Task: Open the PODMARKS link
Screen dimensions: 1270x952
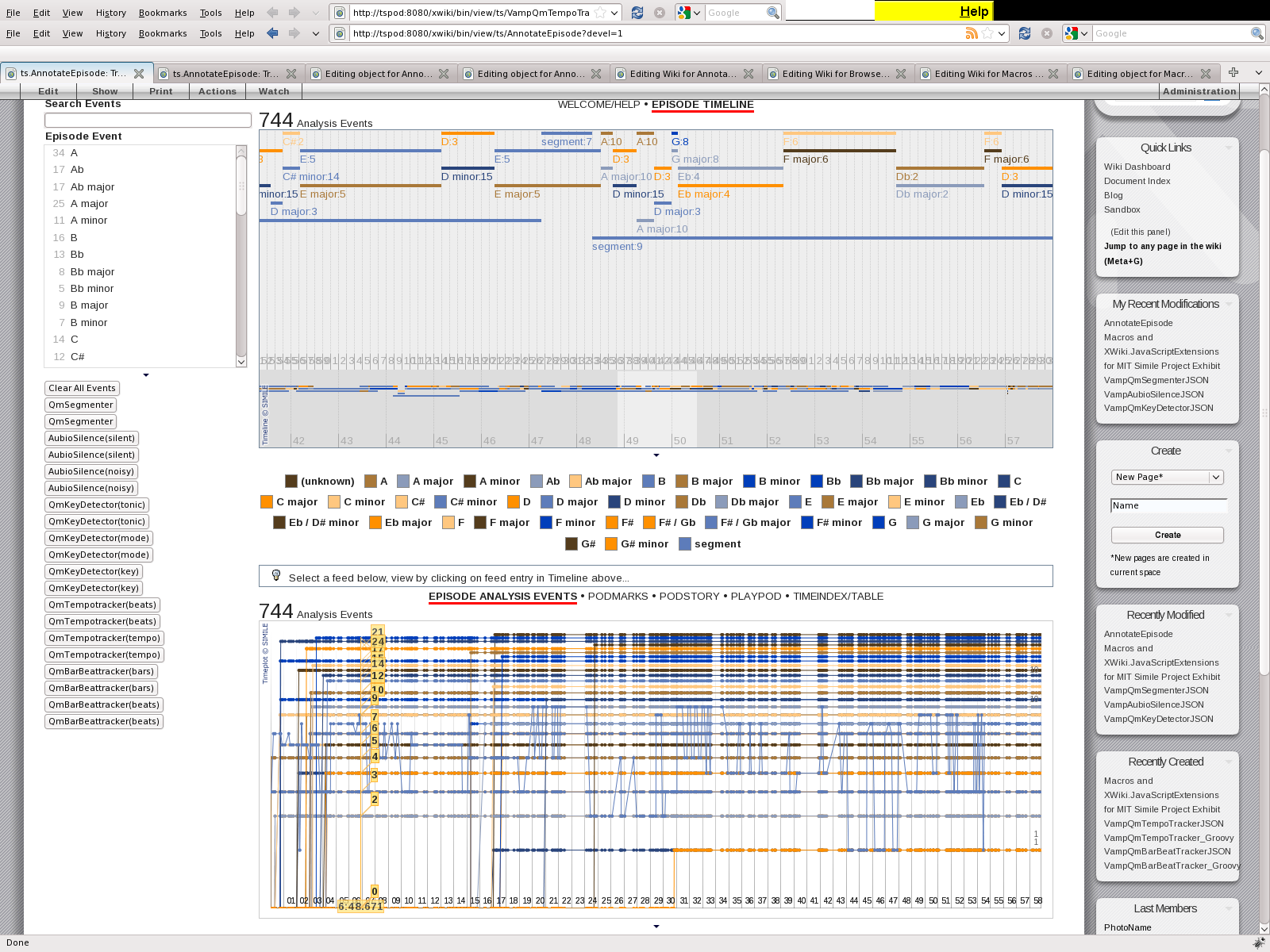Action: click(618, 597)
